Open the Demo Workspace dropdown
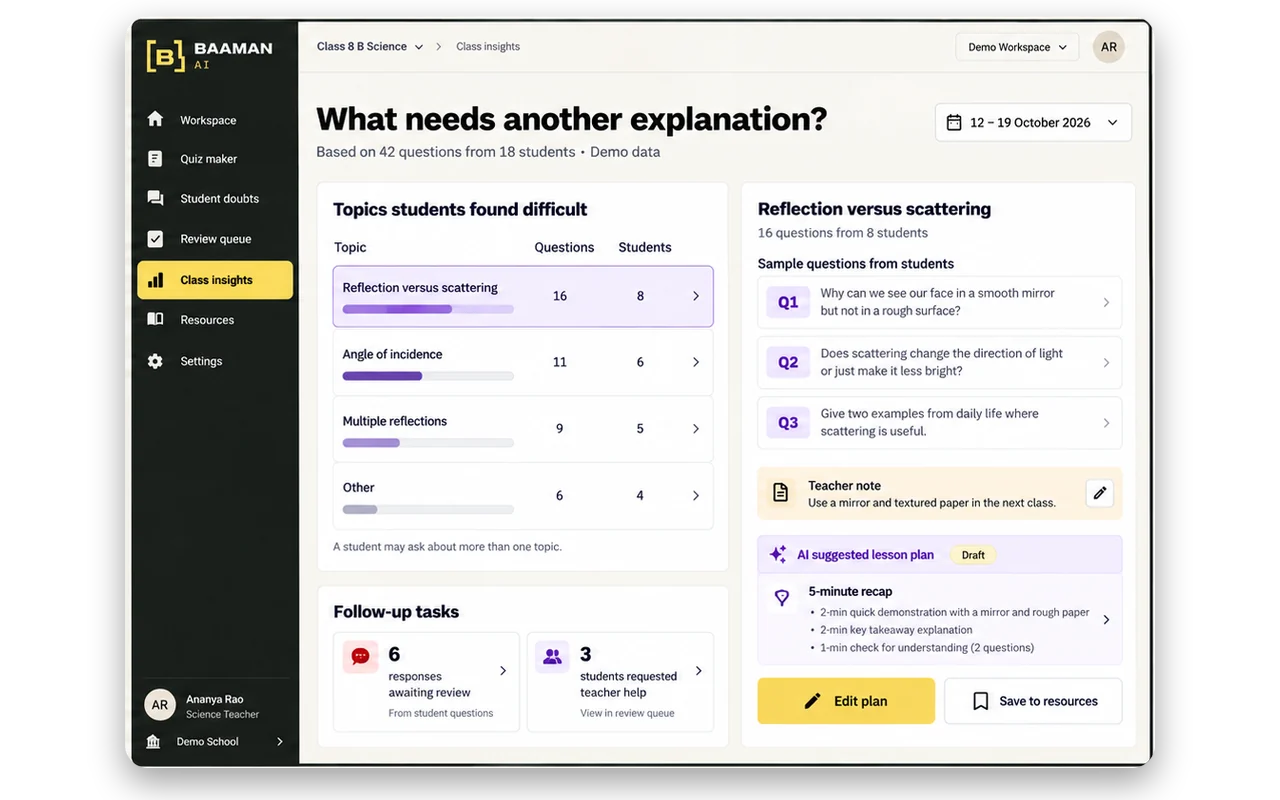This screenshot has height=800, width=1280. click(1017, 47)
